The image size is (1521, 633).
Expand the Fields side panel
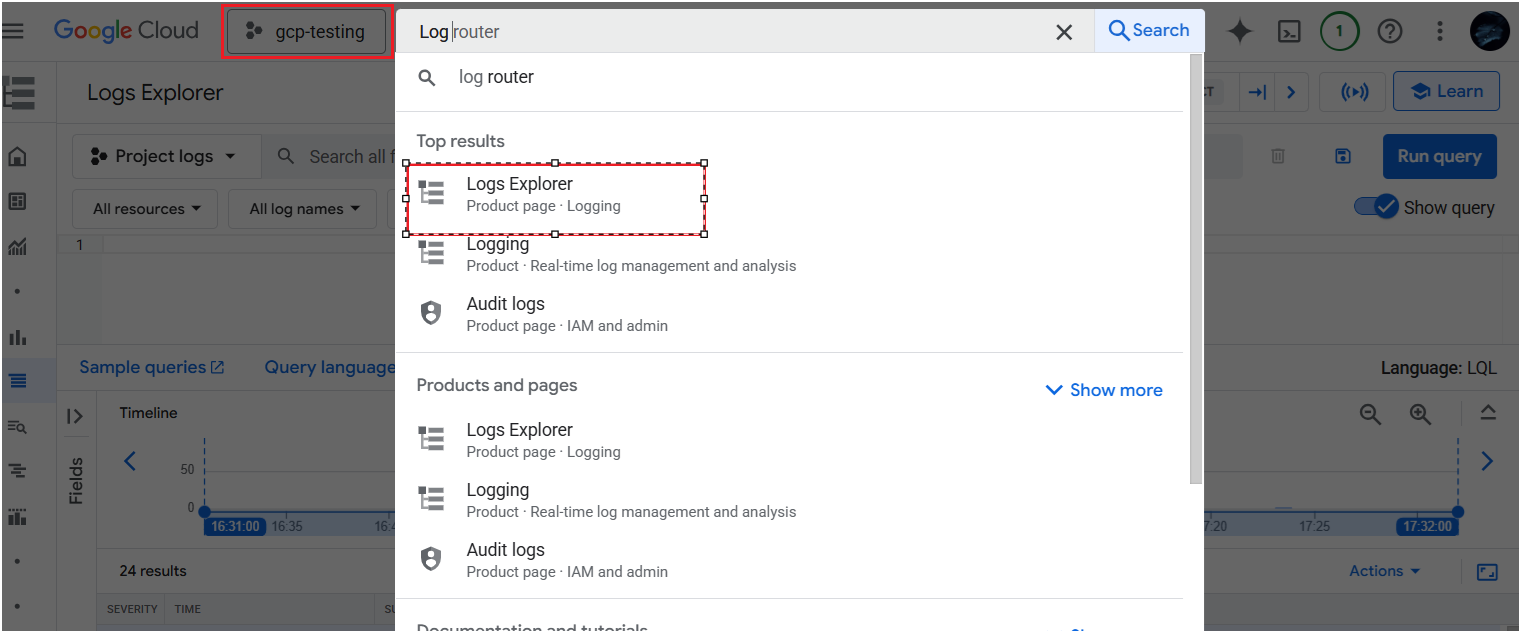point(75,416)
